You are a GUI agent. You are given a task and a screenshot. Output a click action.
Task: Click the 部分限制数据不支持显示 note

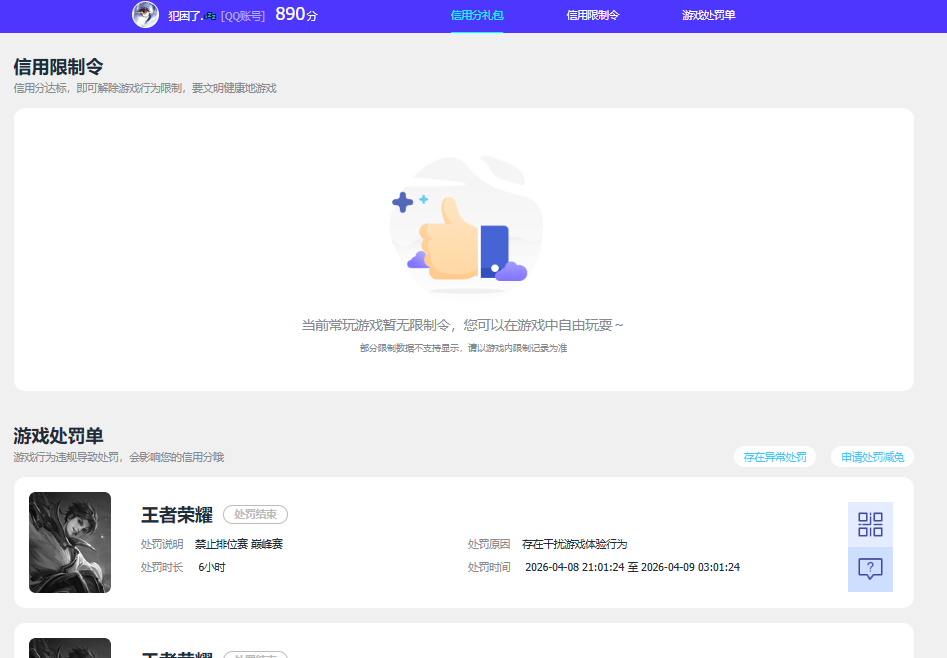pyautogui.click(x=463, y=348)
